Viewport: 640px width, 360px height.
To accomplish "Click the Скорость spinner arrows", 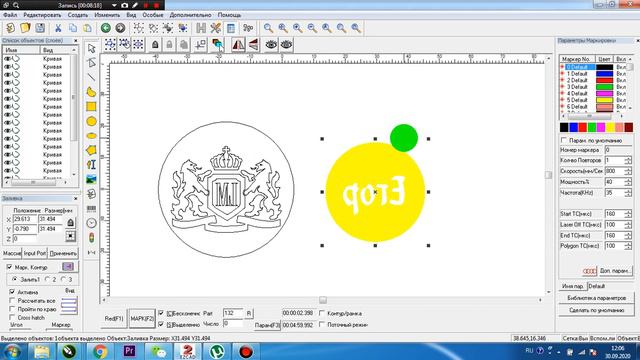I will [x=628, y=171].
